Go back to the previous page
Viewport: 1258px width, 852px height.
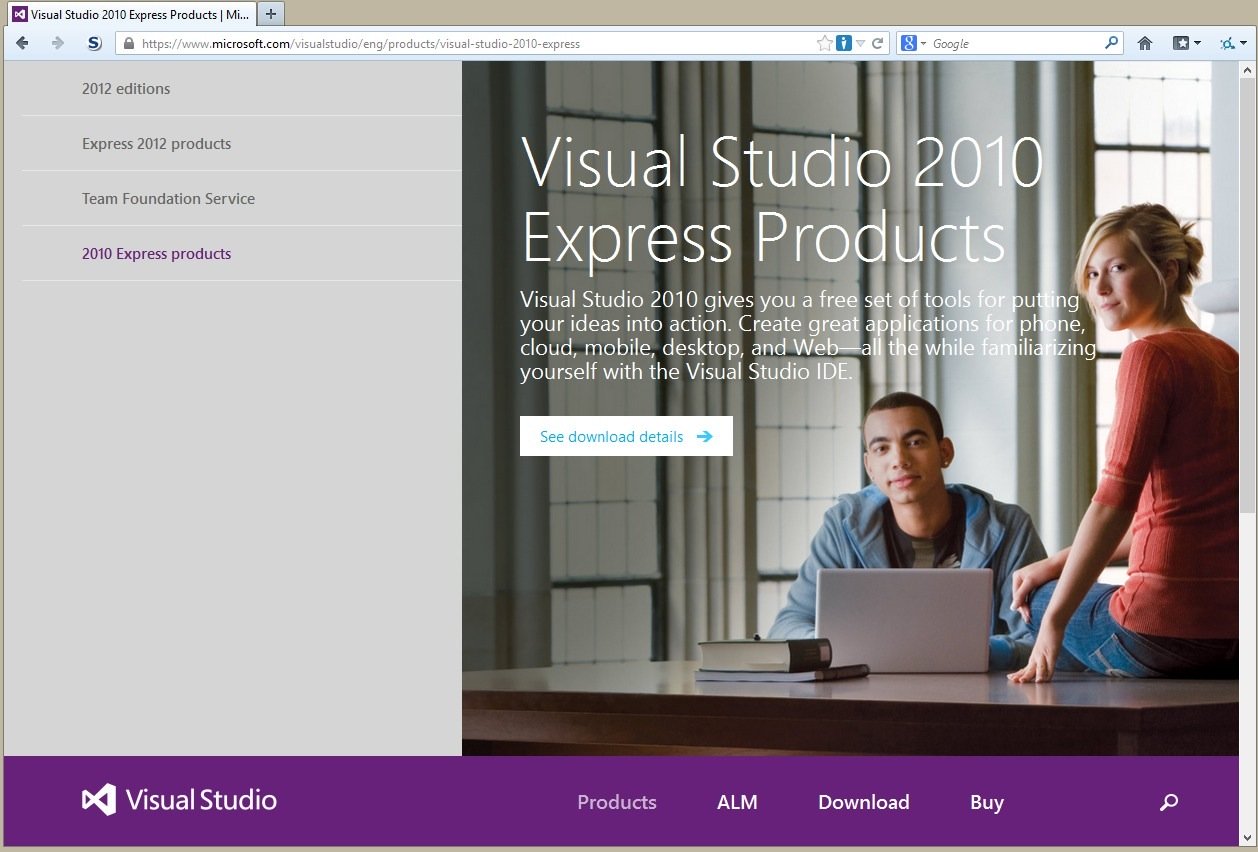pos(22,43)
